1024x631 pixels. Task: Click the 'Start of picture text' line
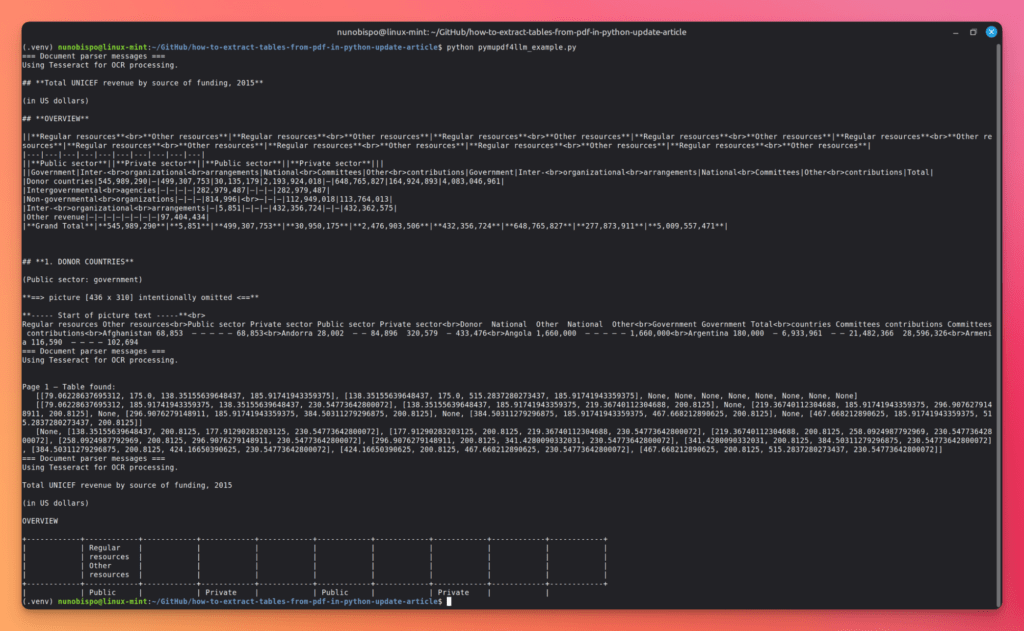coord(114,316)
